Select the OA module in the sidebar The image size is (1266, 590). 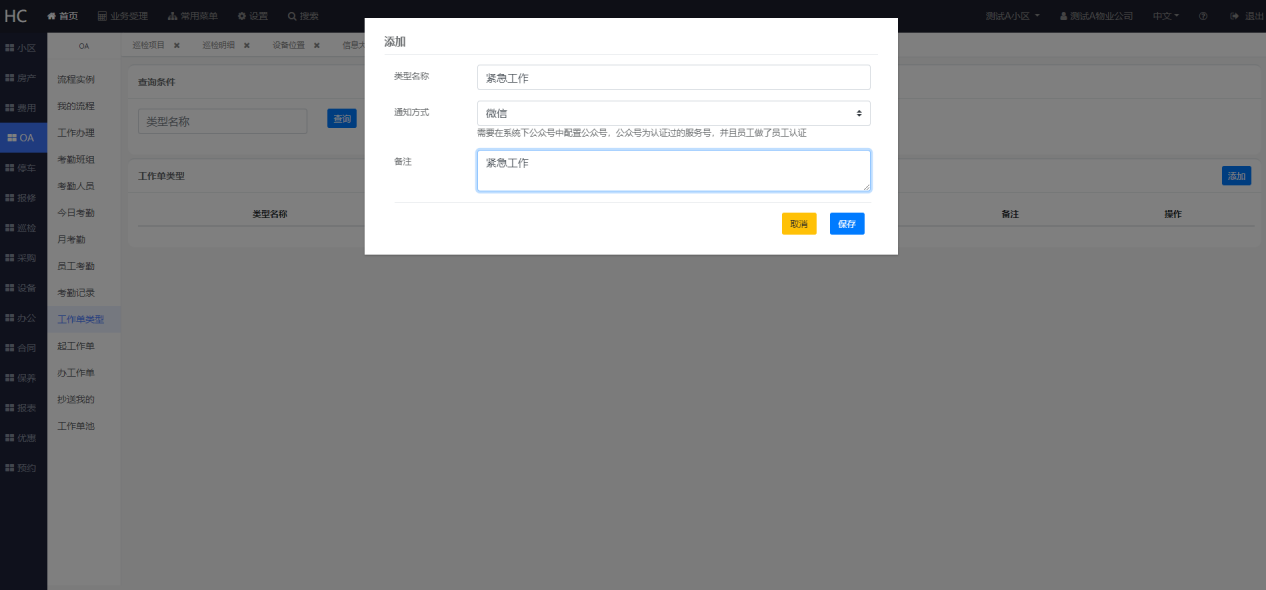23,138
